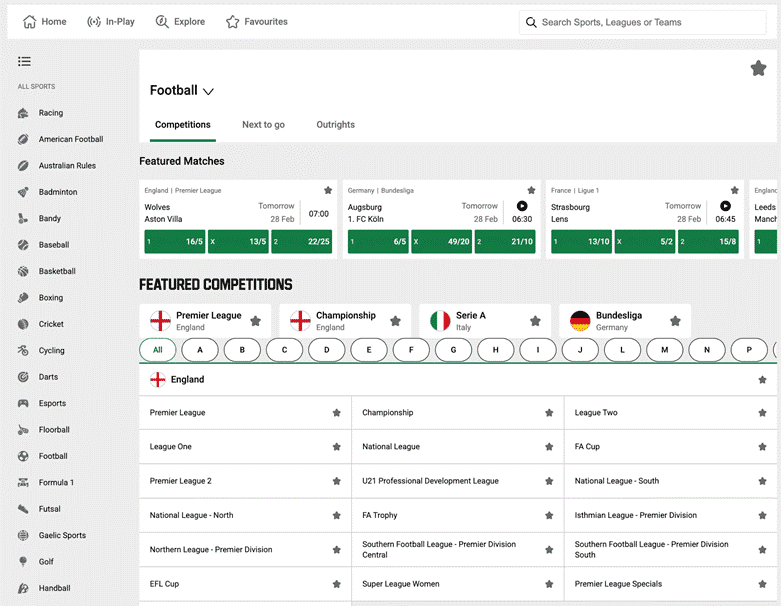Filter countries by letter G

point(453,350)
